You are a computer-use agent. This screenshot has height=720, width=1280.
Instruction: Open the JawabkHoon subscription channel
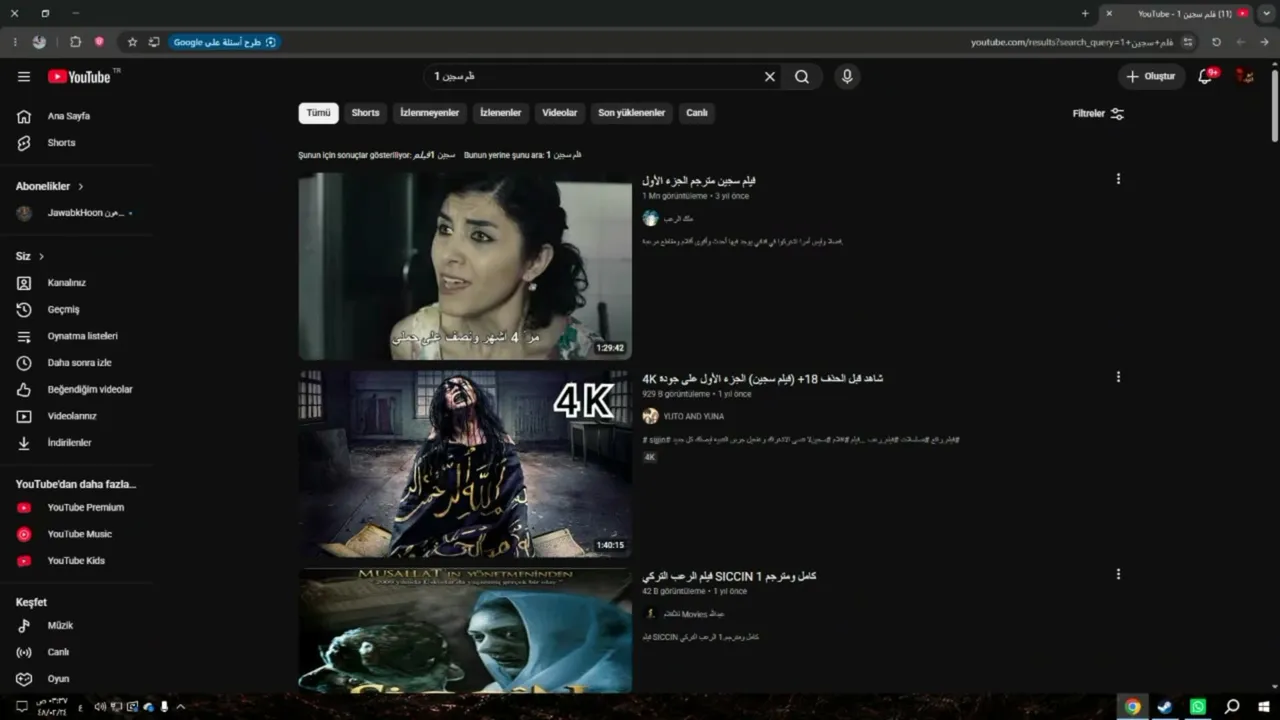76,213
